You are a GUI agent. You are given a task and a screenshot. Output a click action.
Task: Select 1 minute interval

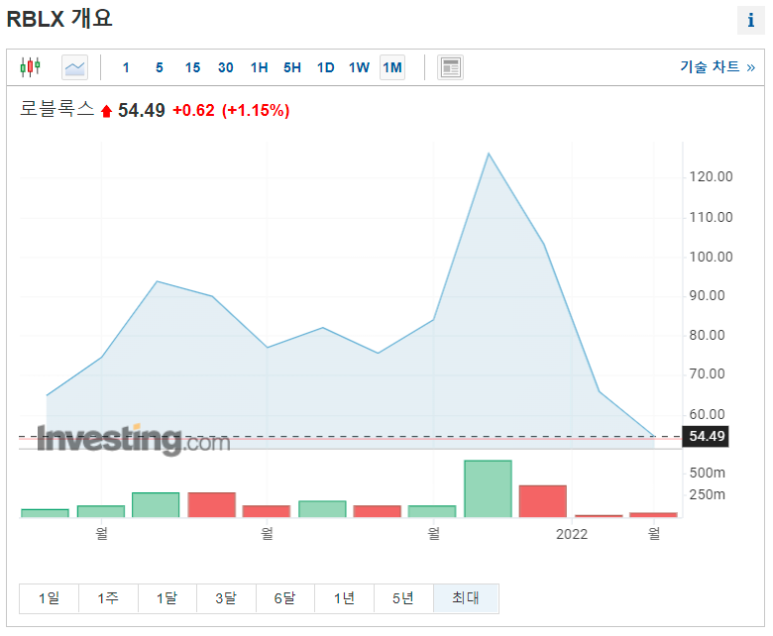[126, 68]
